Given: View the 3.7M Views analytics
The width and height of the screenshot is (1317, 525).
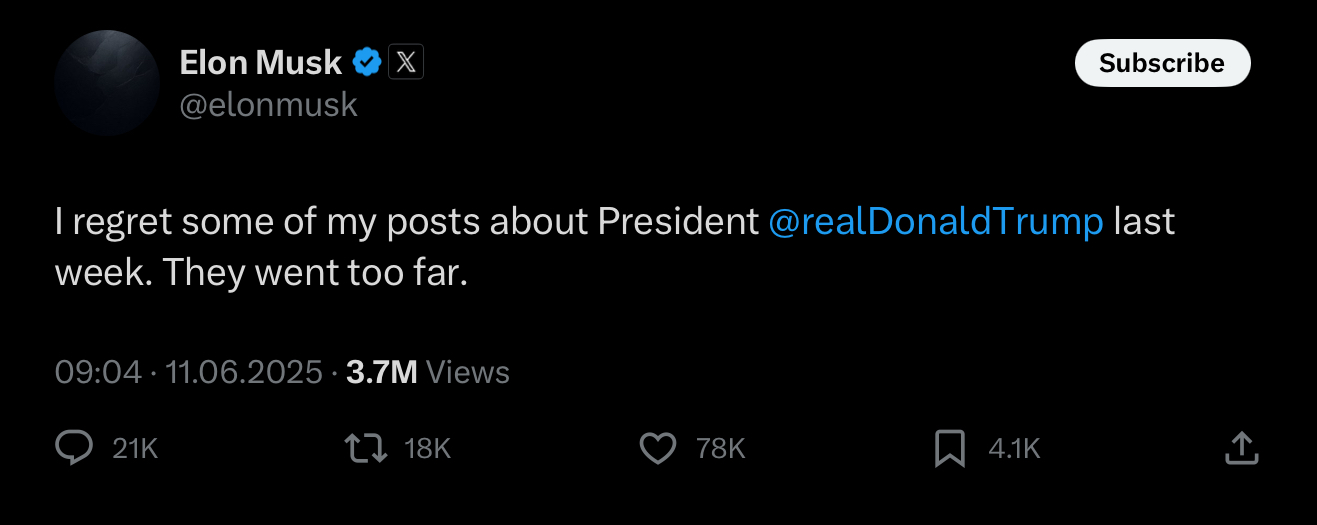Looking at the screenshot, I should click(x=427, y=373).
